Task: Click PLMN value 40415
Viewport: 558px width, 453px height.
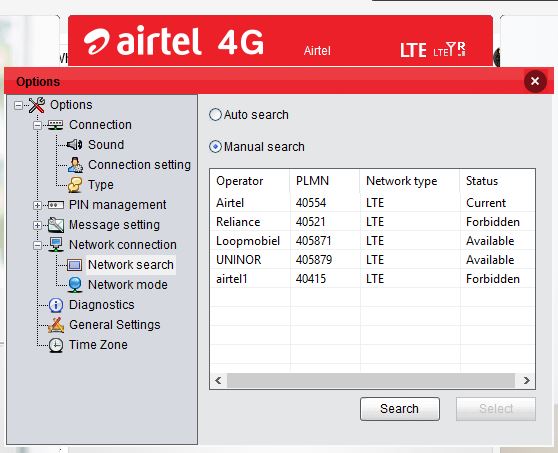Action: pyautogui.click(x=311, y=279)
